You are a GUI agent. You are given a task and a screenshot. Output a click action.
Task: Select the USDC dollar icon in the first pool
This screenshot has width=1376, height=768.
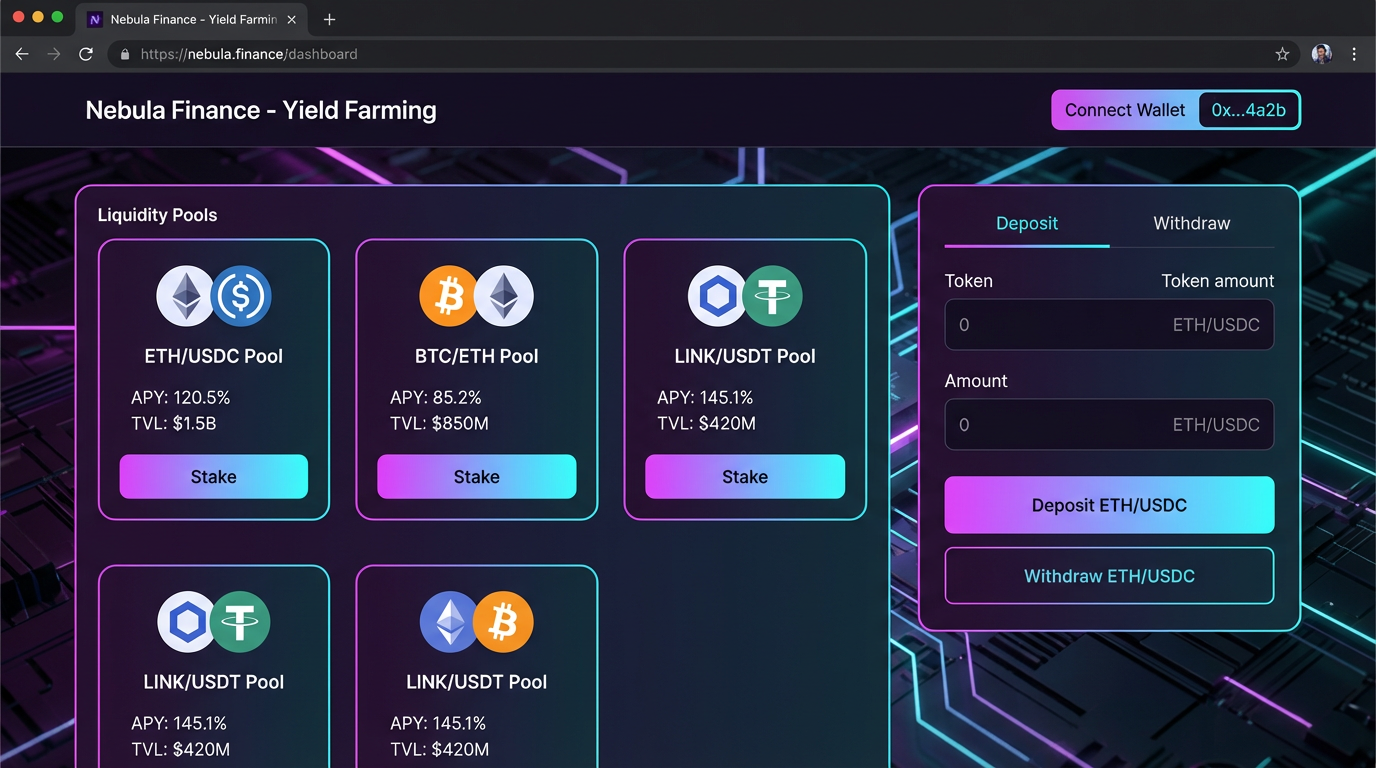[242, 295]
